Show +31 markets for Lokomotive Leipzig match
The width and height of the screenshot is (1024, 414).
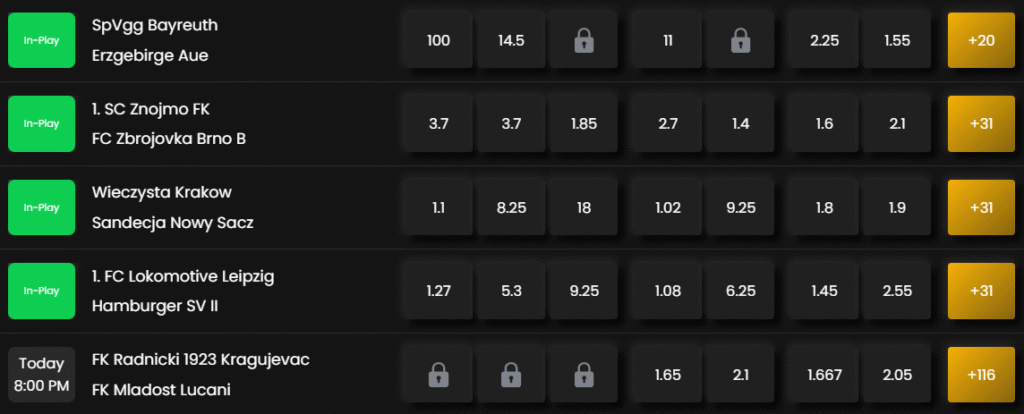981,291
